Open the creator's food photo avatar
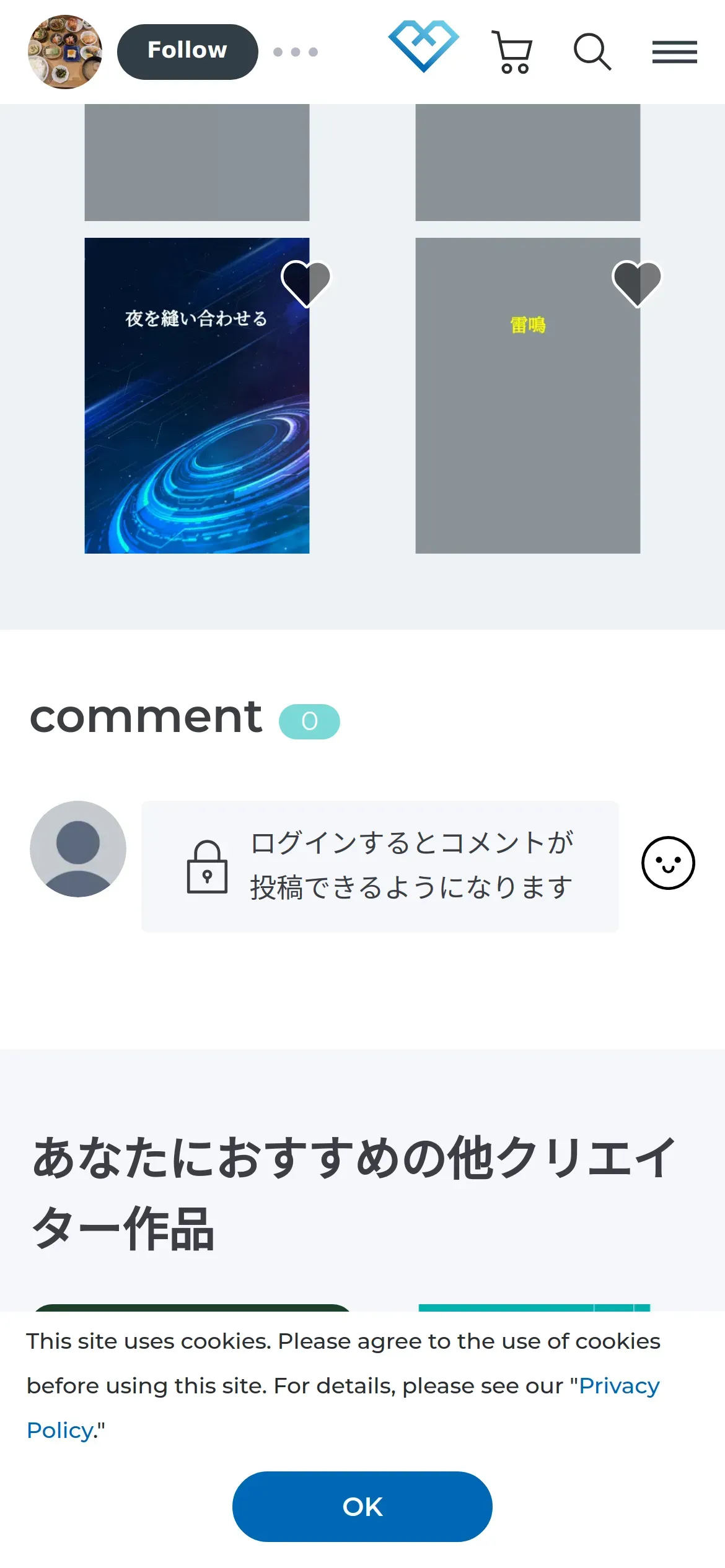725x1568 pixels. tap(65, 52)
